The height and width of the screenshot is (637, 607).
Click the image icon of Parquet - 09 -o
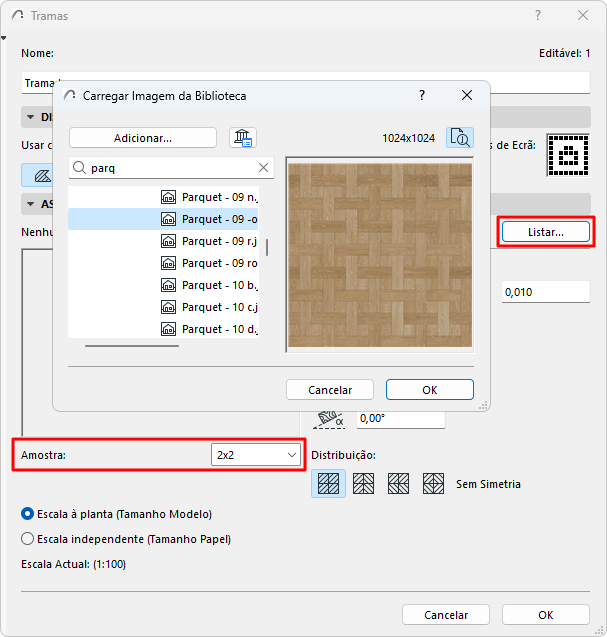point(168,219)
